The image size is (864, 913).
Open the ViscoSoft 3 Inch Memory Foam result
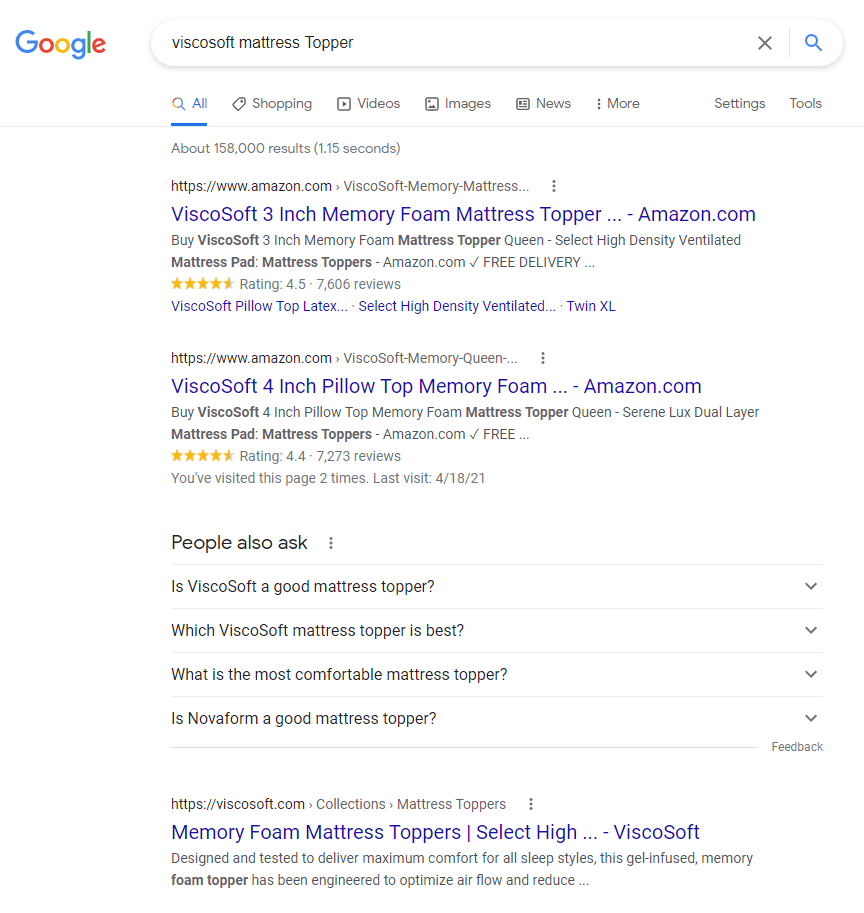(462, 214)
